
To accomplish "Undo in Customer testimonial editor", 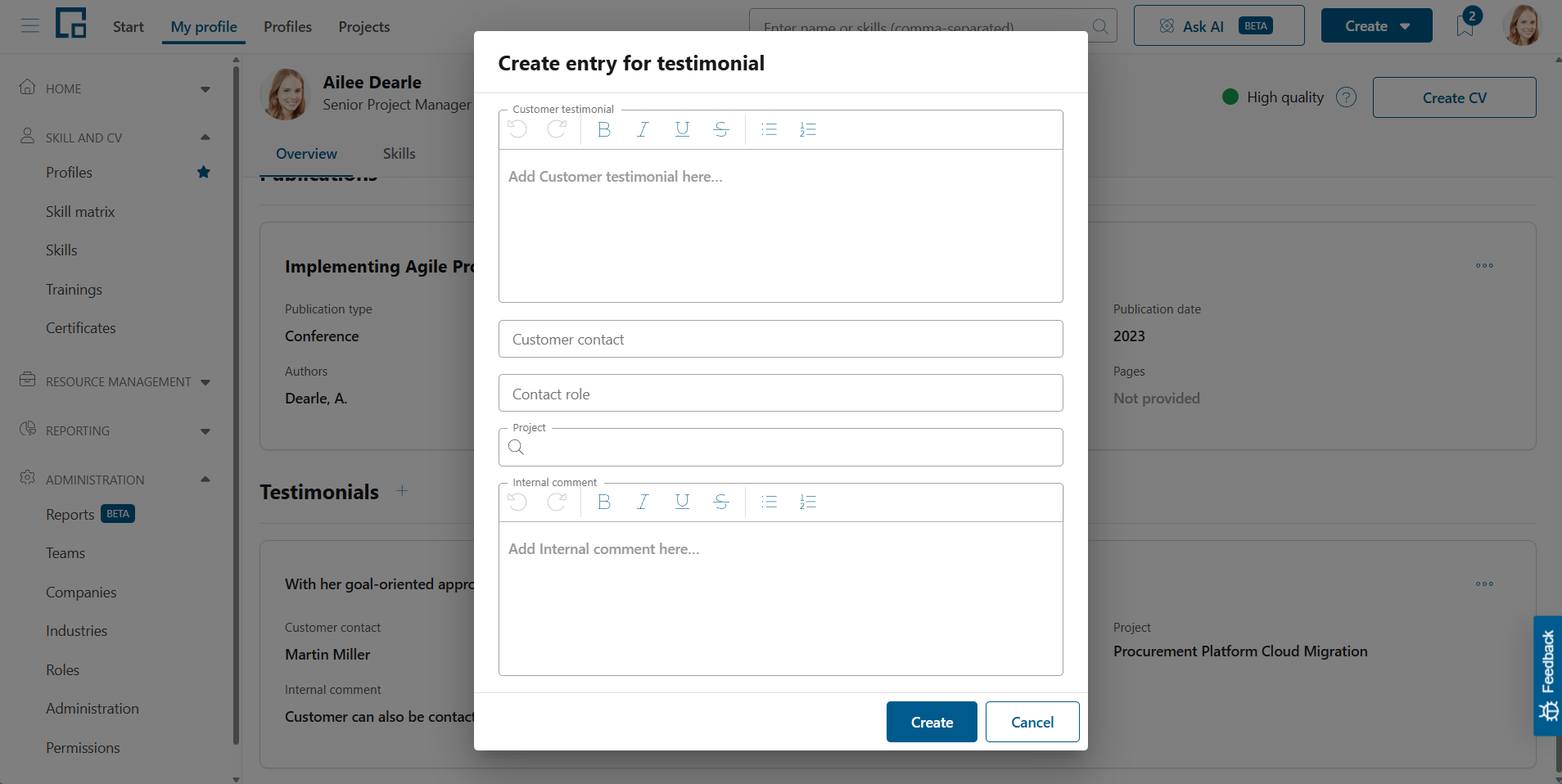I will point(517,129).
